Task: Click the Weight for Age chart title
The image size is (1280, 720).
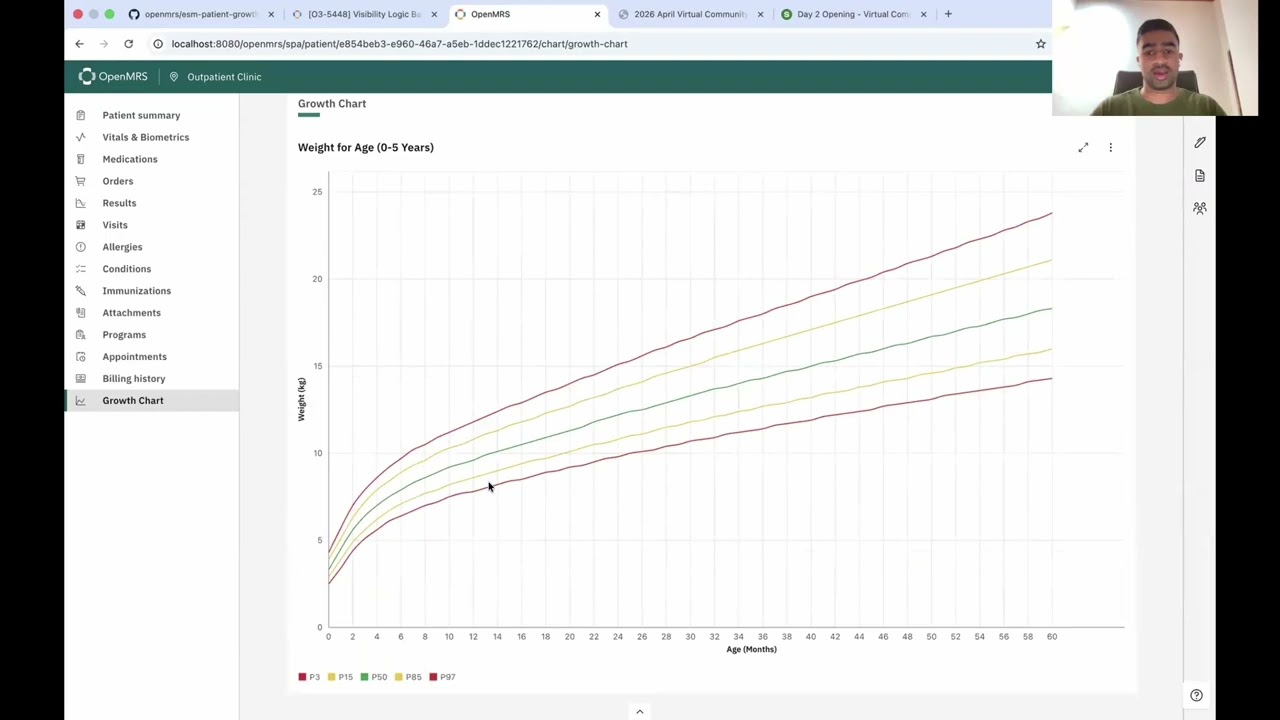Action: pyautogui.click(x=365, y=147)
